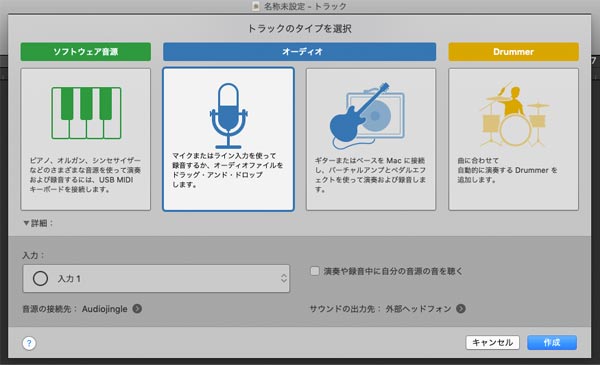Click the Audiojingle input device text
This screenshot has width=600, height=365.
(104, 309)
